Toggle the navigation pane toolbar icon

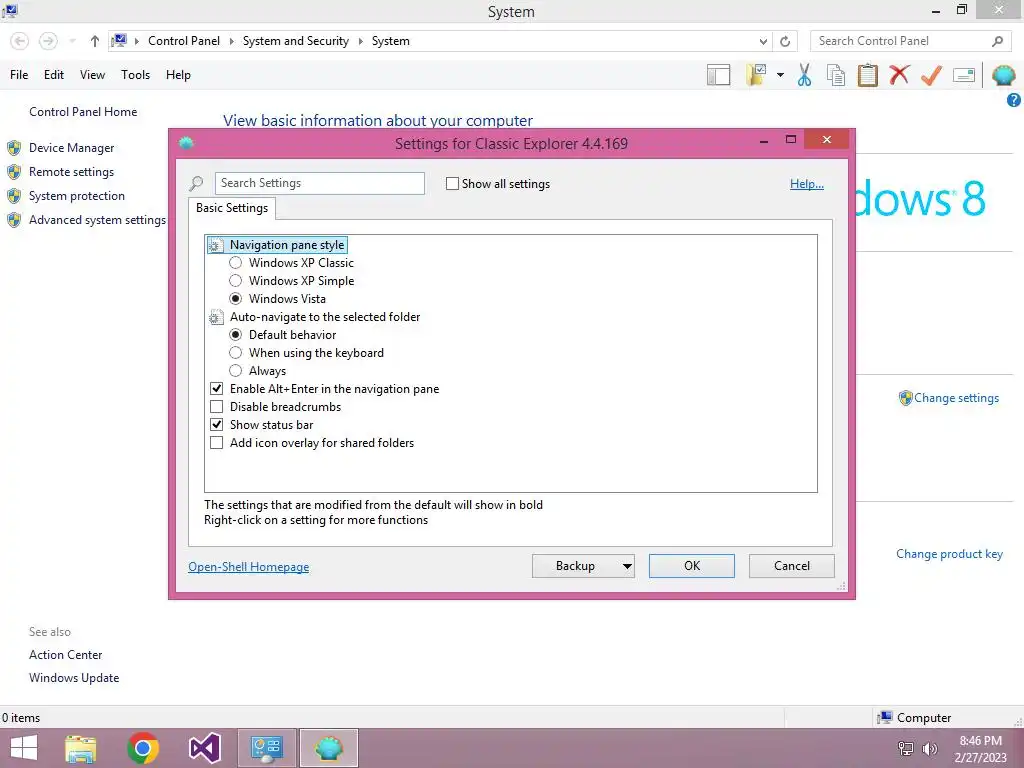tap(718, 75)
